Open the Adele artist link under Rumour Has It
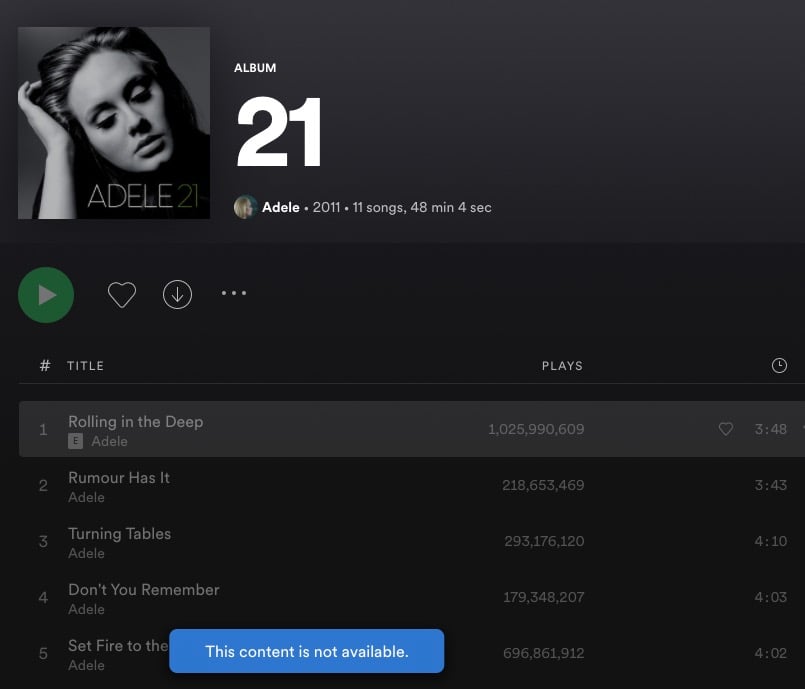The image size is (805, 689). (86, 497)
